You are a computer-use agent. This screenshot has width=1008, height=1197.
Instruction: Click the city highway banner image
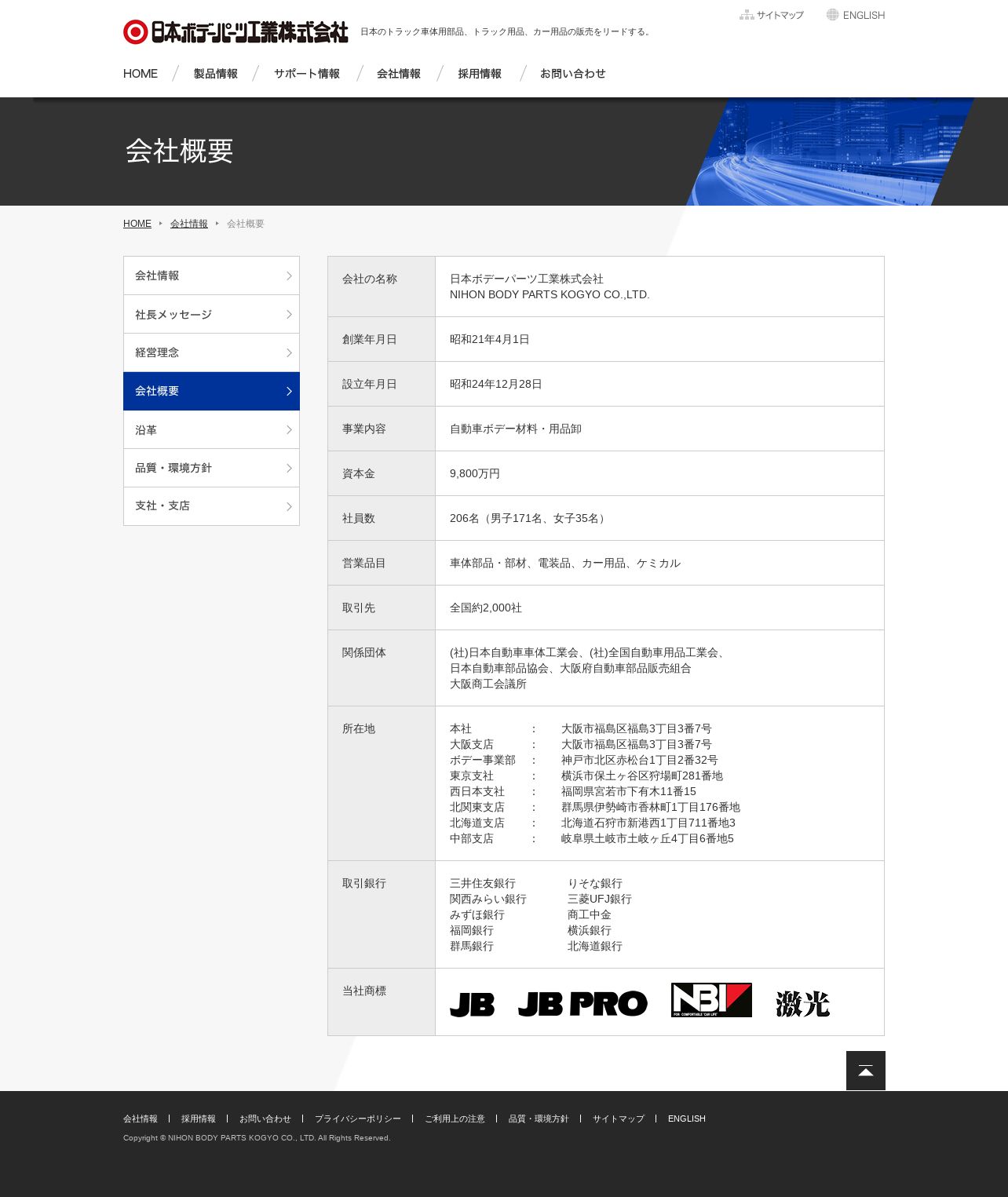click(831, 151)
